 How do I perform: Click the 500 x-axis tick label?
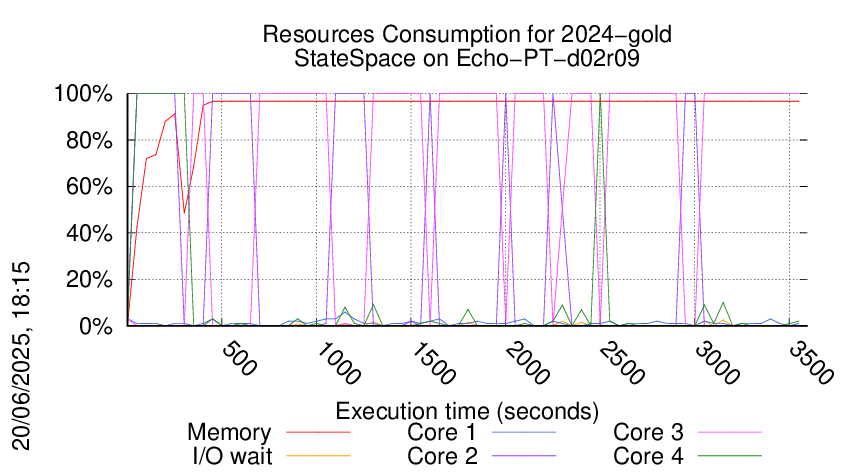pos(240,359)
